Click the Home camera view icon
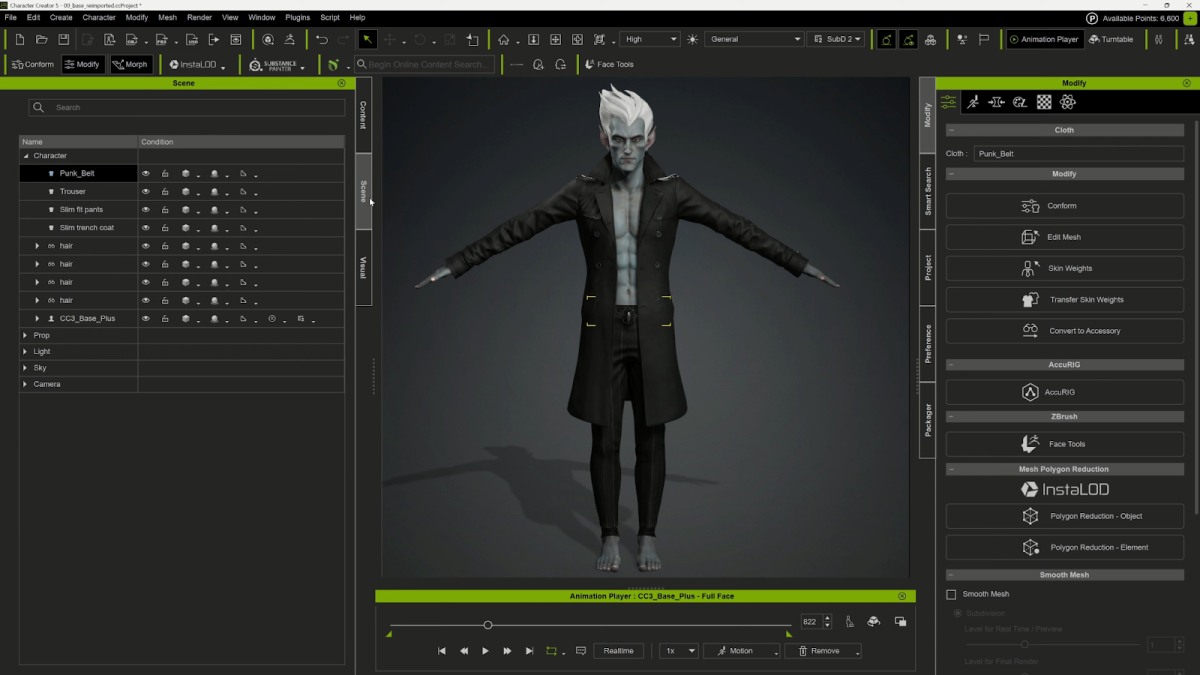 [504, 40]
